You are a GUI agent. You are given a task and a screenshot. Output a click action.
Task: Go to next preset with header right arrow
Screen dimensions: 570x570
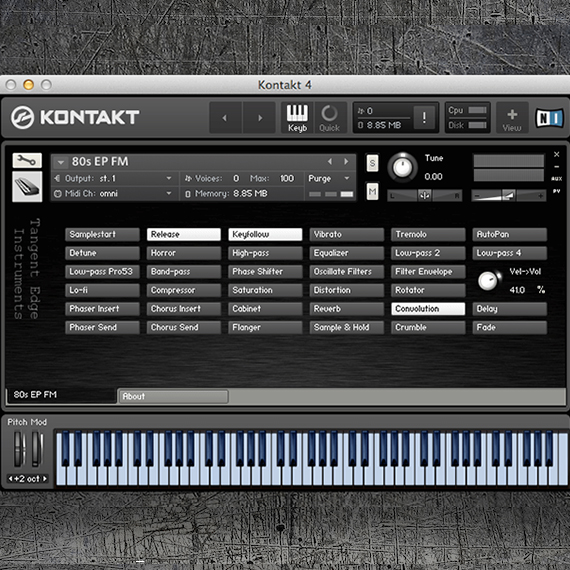pyautogui.click(x=259, y=118)
